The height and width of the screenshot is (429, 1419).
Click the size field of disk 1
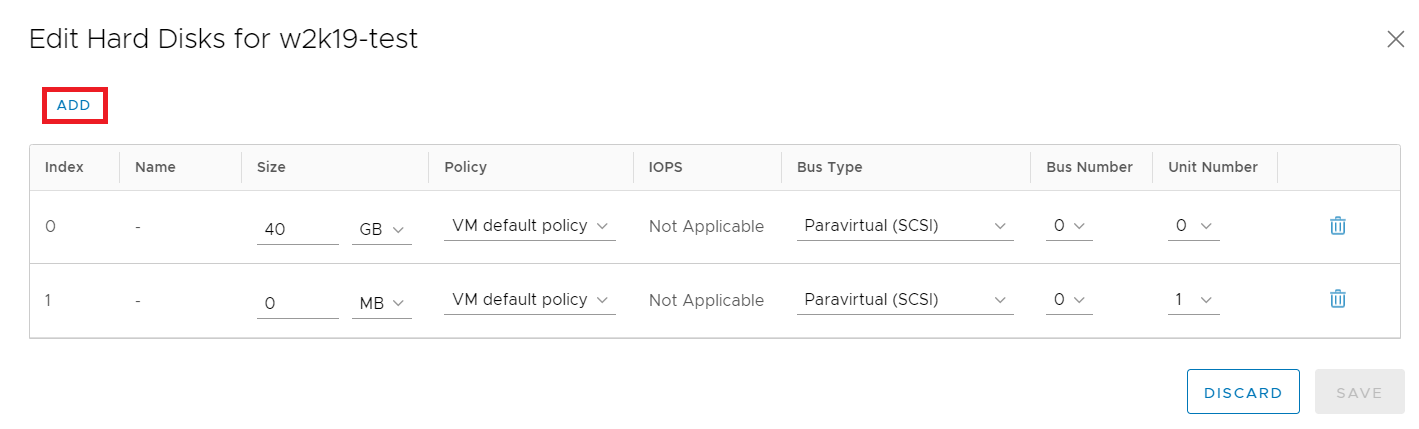pos(297,302)
